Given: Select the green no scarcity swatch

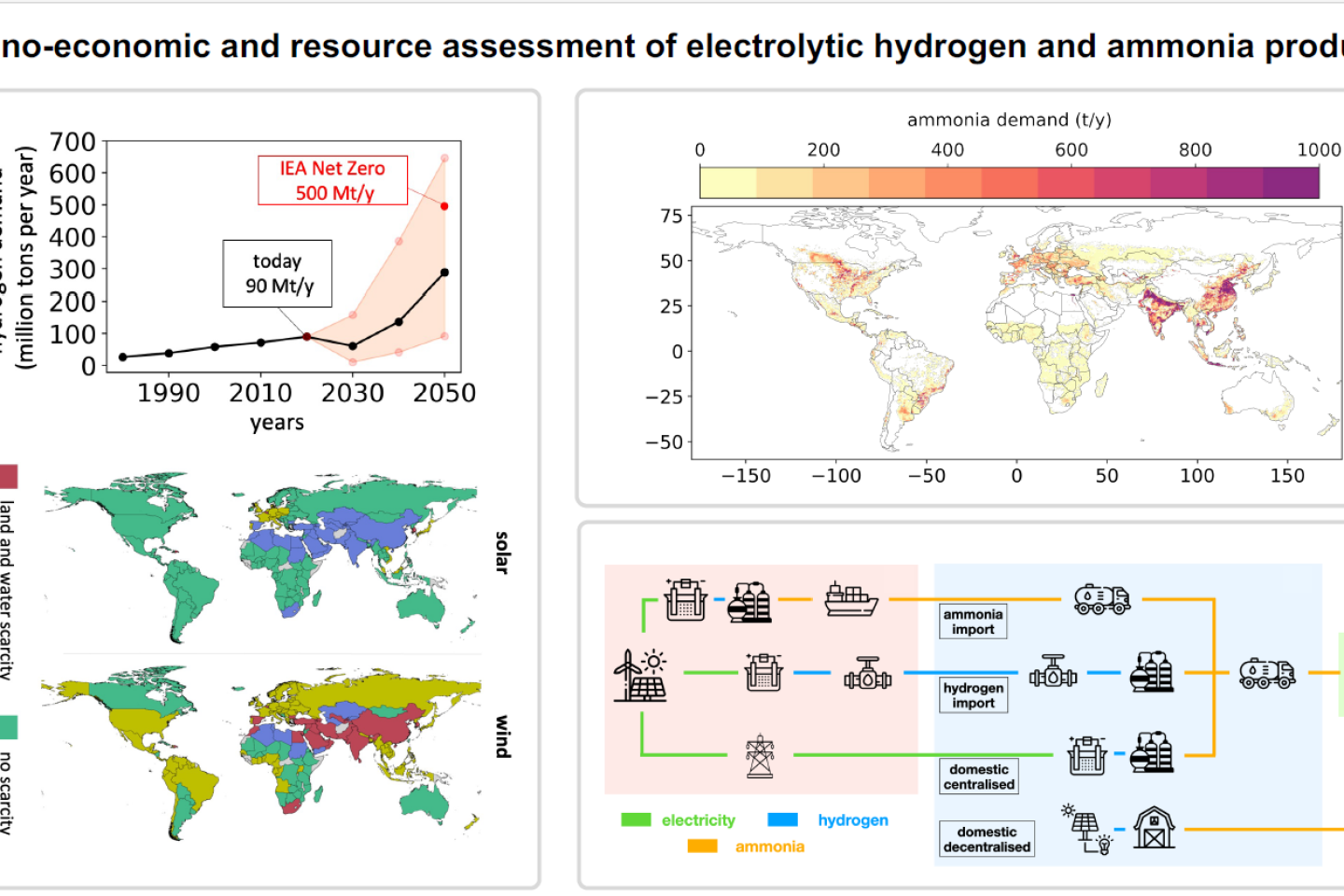Looking at the screenshot, I should [7, 727].
